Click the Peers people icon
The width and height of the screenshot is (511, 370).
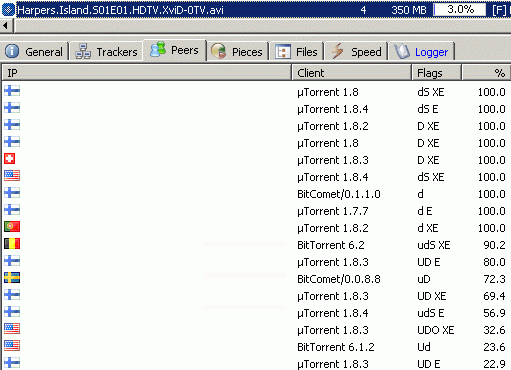158,49
